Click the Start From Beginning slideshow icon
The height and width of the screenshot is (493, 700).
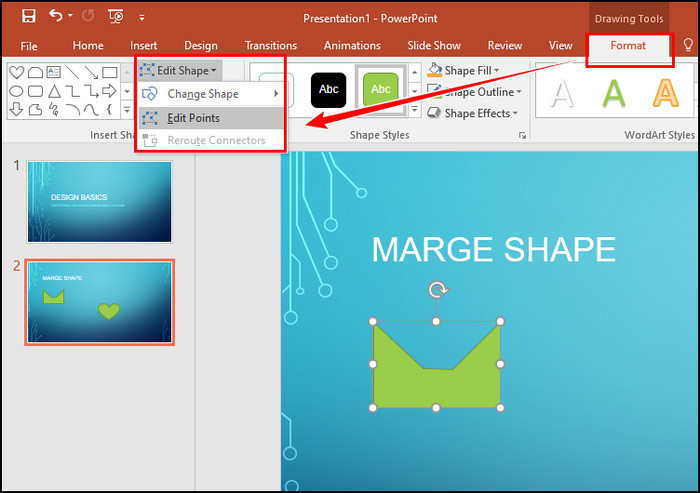(x=116, y=17)
